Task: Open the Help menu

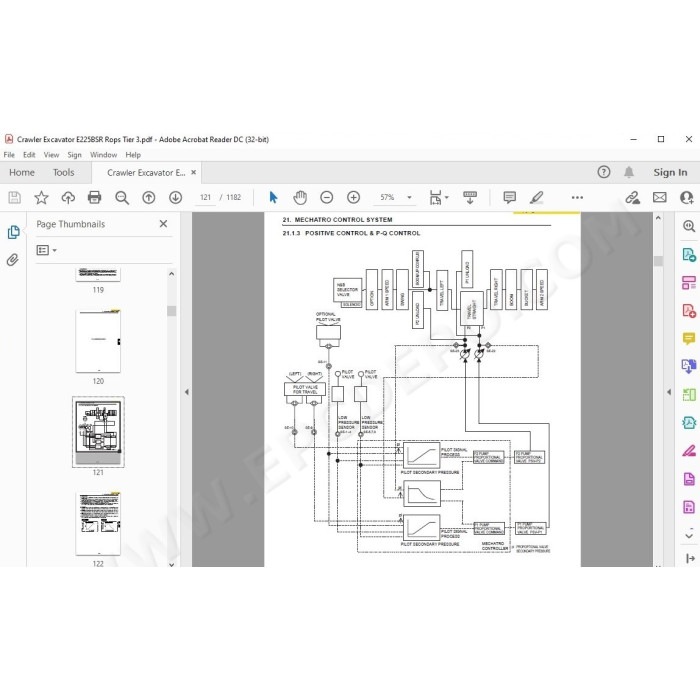Action: (133, 154)
